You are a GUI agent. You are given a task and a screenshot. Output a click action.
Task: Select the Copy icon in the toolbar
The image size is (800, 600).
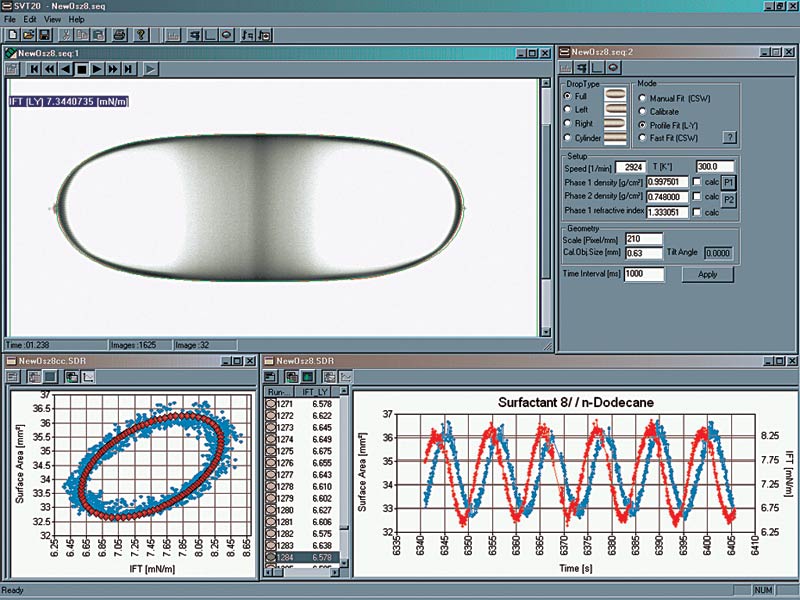[x=84, y=34]
